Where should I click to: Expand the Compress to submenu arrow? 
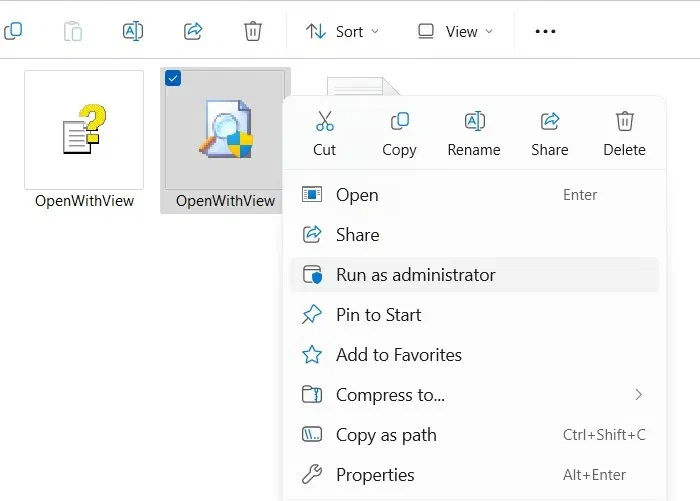coord(638,395)
